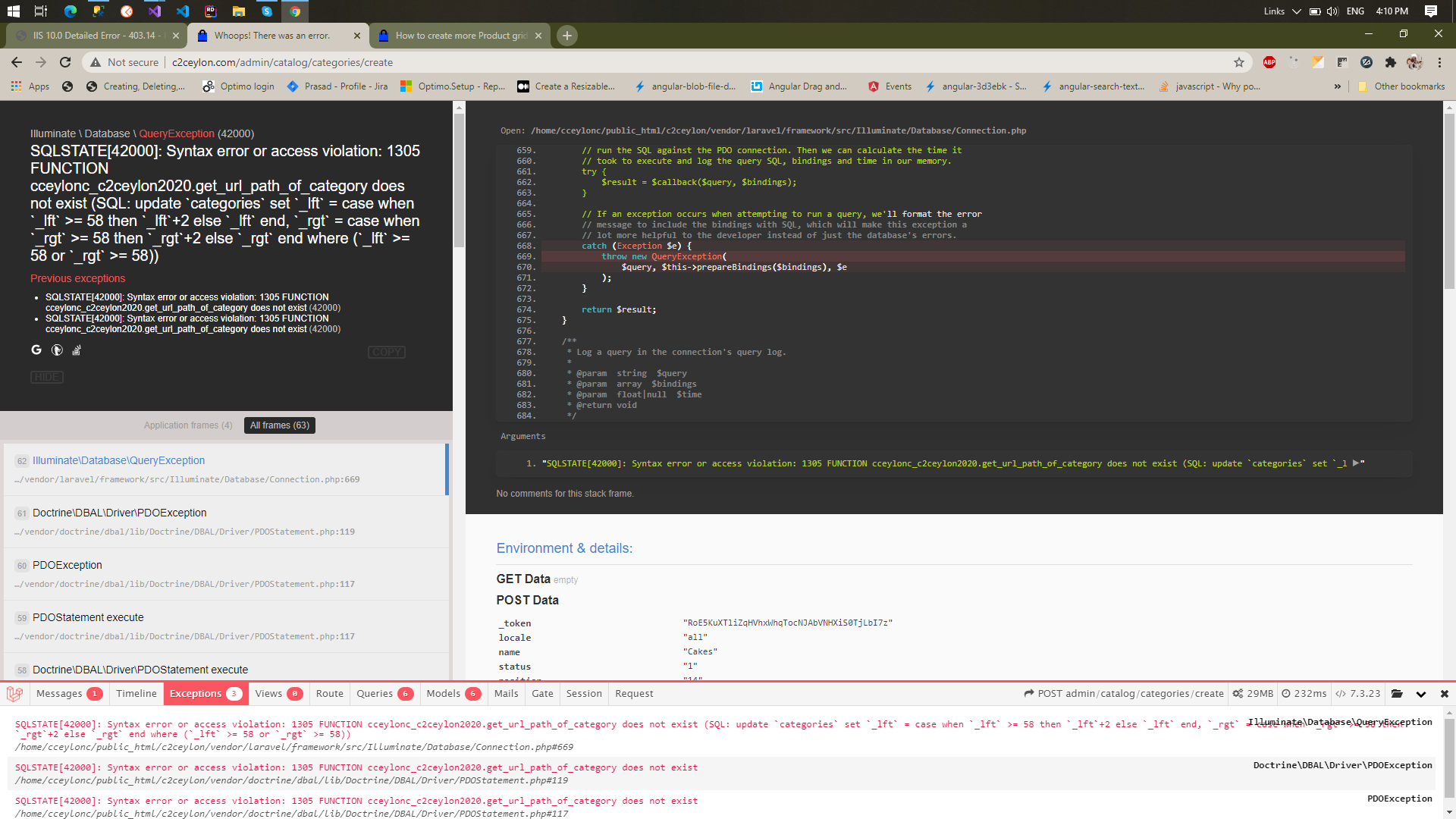Select frame 58 Doctrine PDOStatement execute
This screenshot has width=1456, height=819.
pyautogui.click(x=224, y=668)
